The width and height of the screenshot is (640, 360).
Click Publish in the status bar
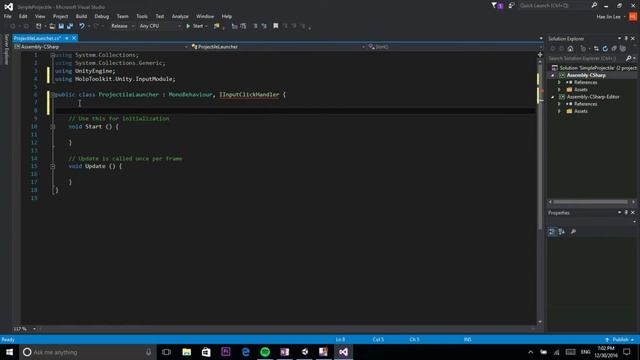point(620,340)
